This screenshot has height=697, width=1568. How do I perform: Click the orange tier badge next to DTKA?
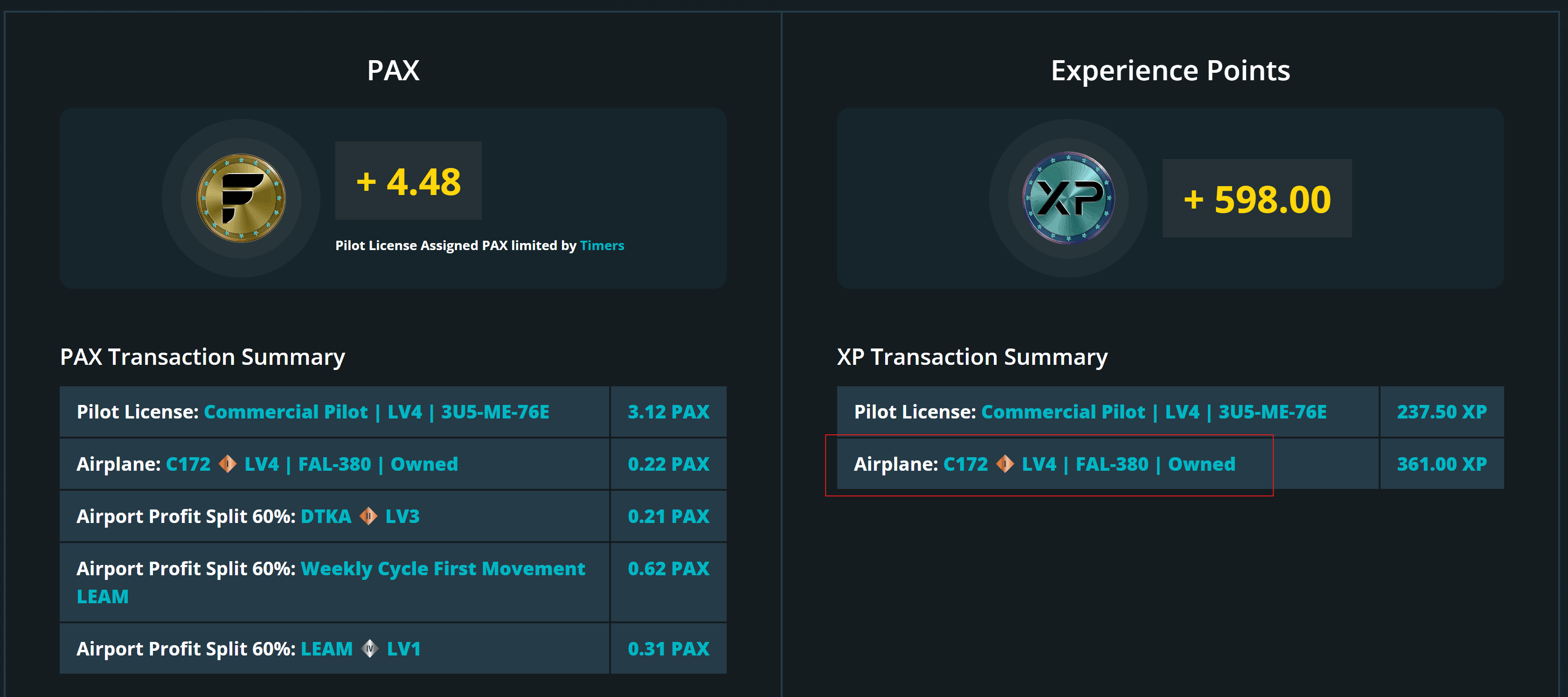[x=368, y=516]
